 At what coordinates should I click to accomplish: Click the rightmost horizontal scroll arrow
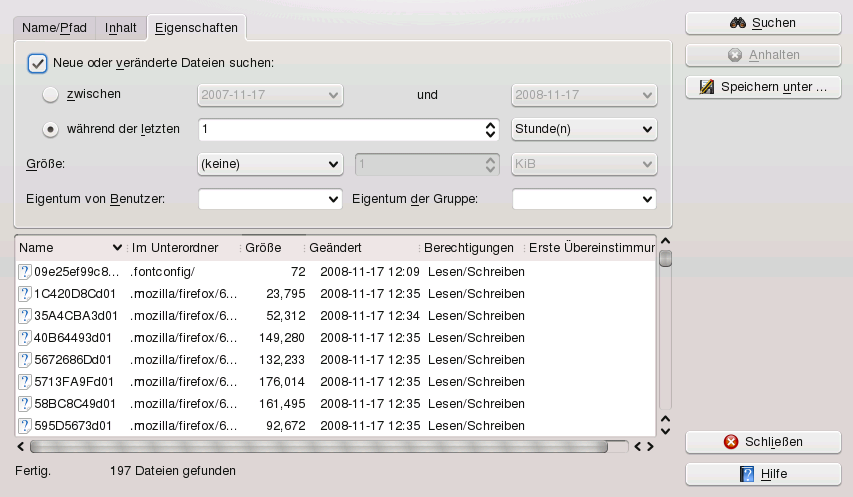pos(650,447)
